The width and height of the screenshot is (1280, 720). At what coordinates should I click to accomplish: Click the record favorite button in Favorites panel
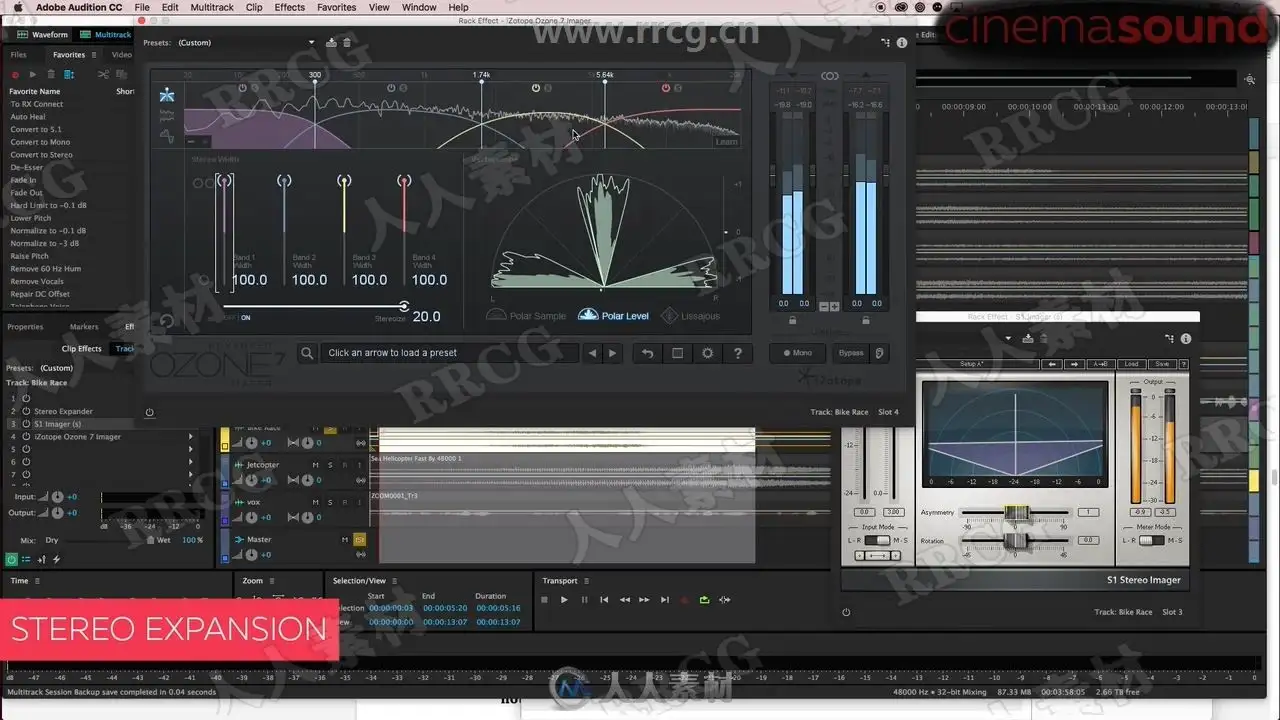point(16,74)
